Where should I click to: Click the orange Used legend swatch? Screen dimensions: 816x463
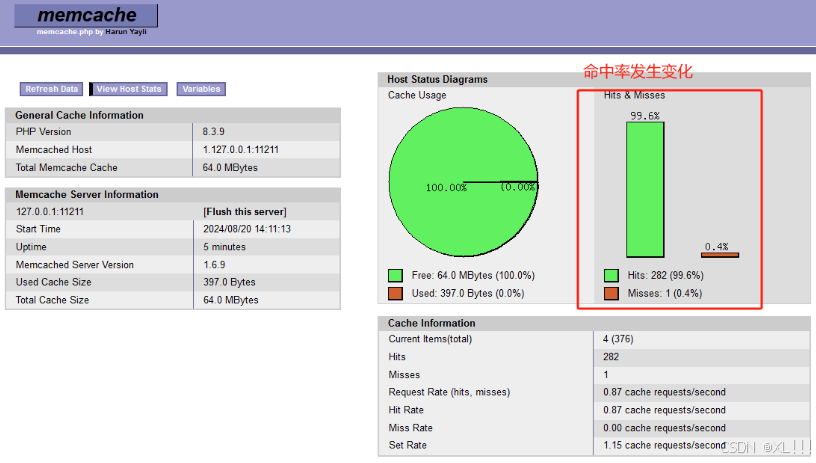(x=396, y=293)
